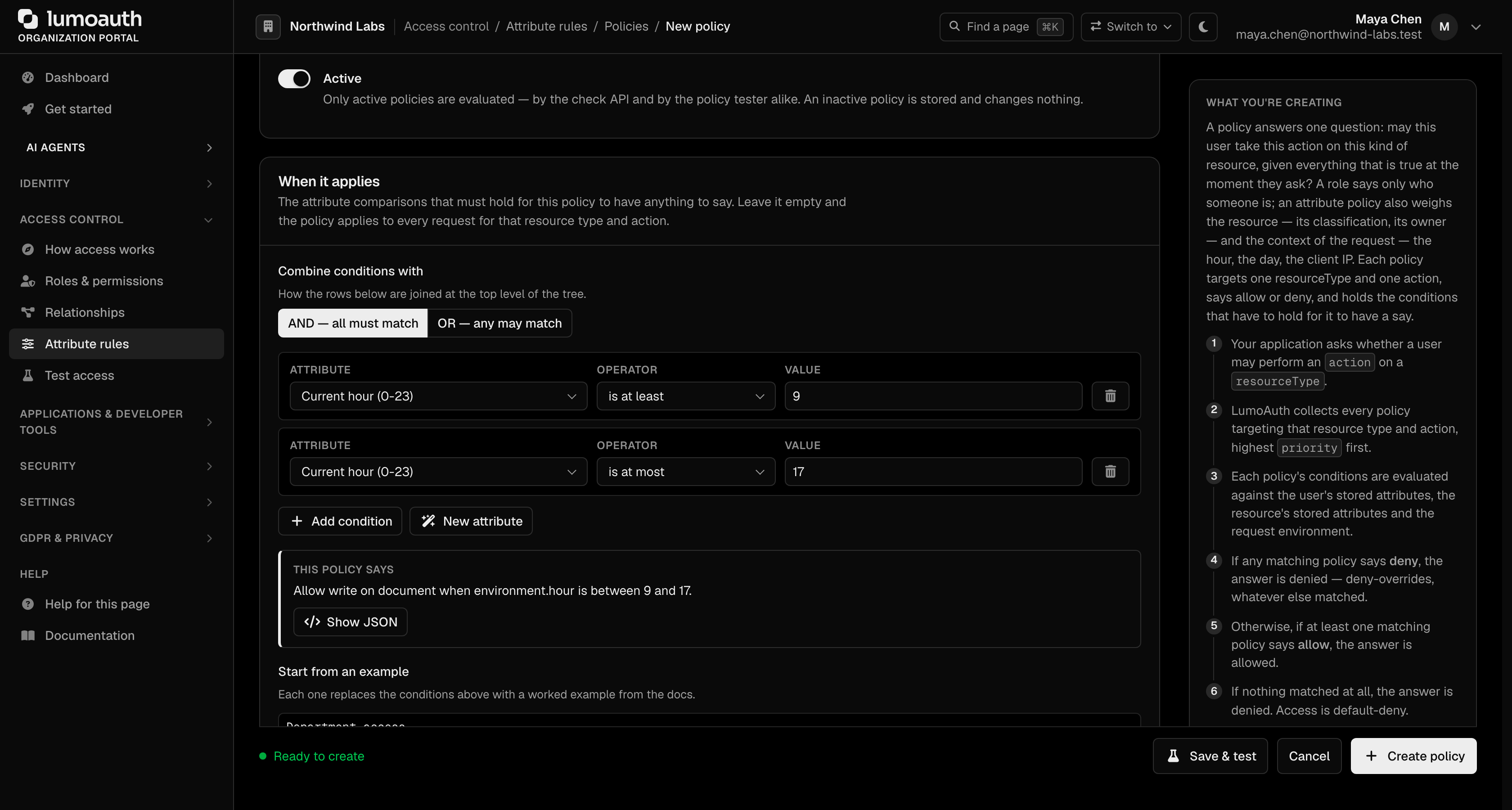This screenshot has height=810, width=1512.
Task: Open first row attribute dropdown
Action: [x=438, y=396]
